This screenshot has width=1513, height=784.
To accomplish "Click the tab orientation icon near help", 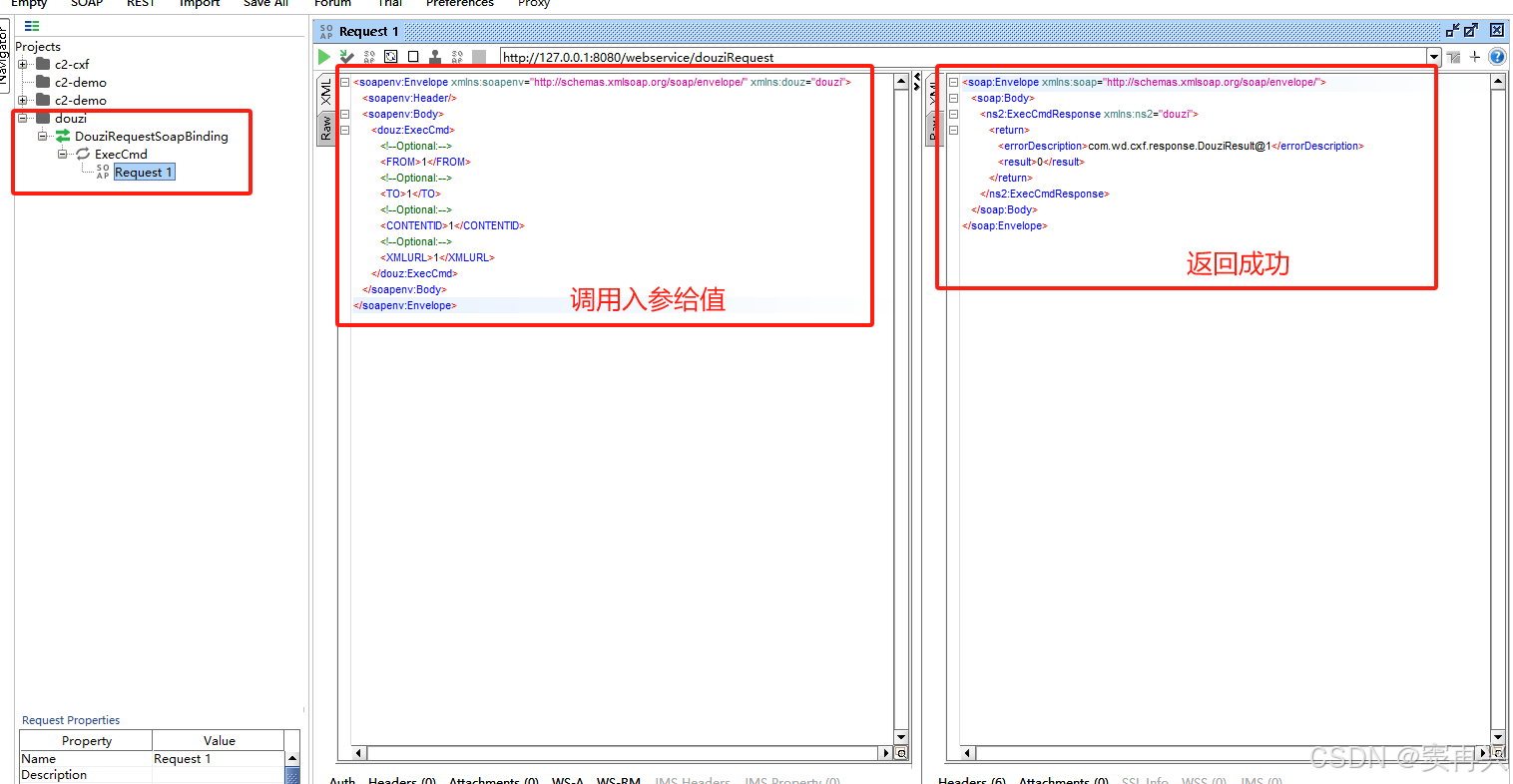I will pyautogui.click(x=1453, y=57).
